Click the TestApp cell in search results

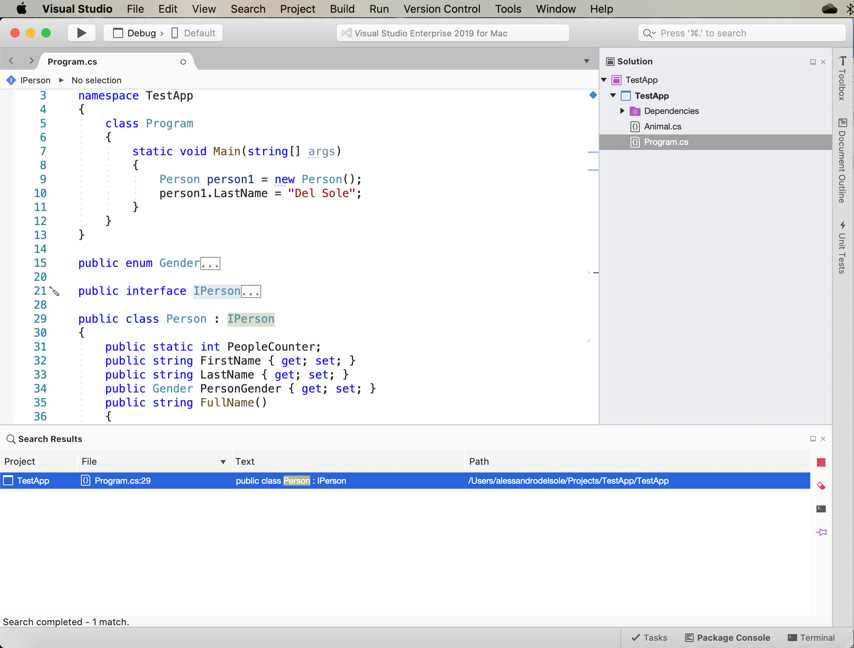coord(33,481)
